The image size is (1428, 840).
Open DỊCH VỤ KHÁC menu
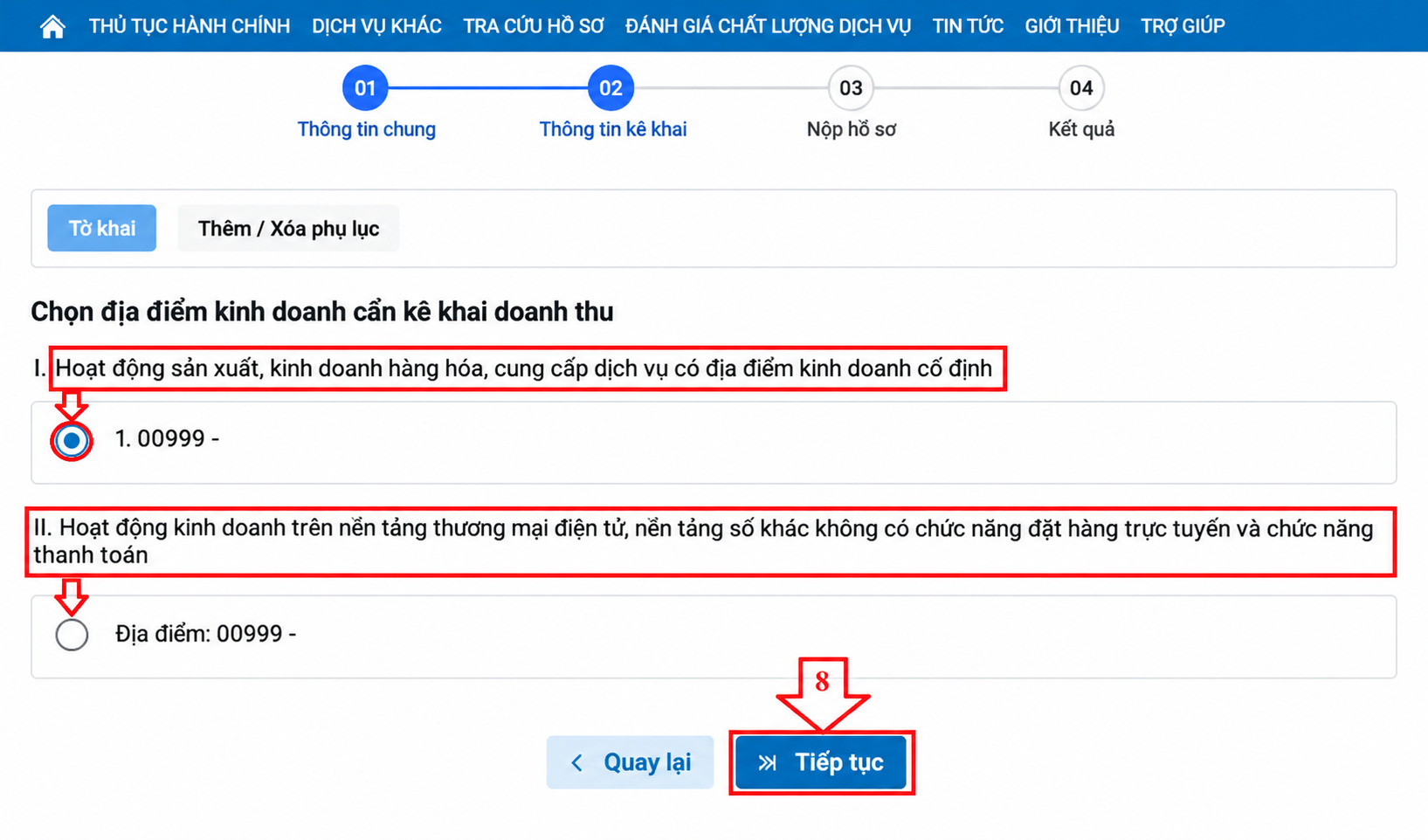click(376, 26)
